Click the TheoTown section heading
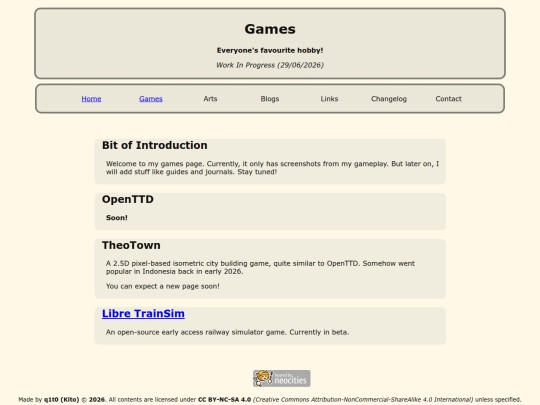The width and height of the screenshot is (540, 405). point(131,245)
